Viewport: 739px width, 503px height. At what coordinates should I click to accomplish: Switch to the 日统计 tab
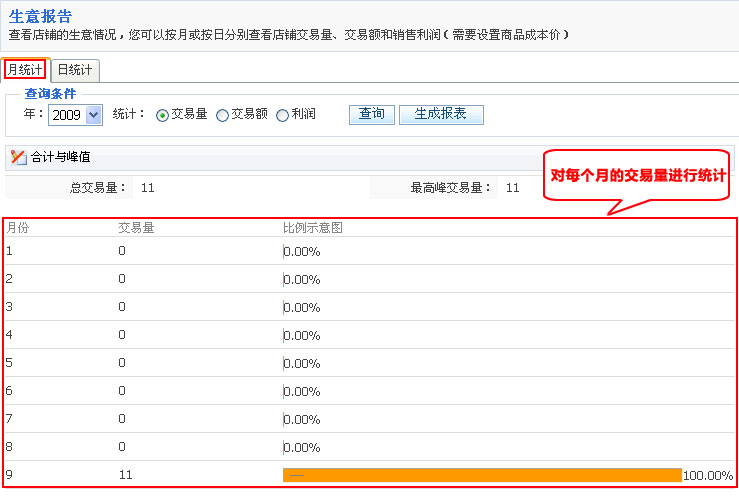tap(75, 70)
